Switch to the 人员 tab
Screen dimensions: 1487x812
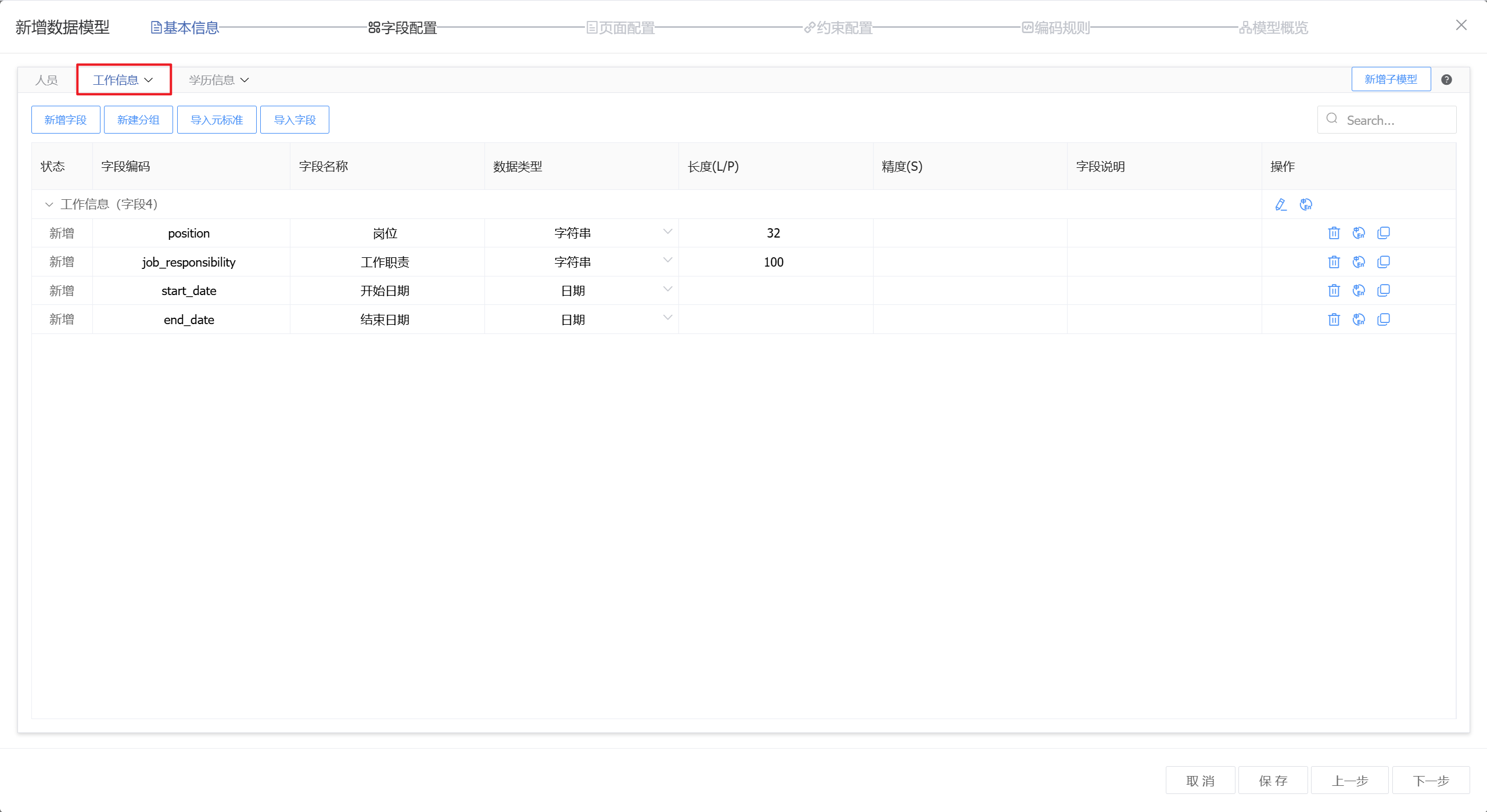tap(46, 80)
